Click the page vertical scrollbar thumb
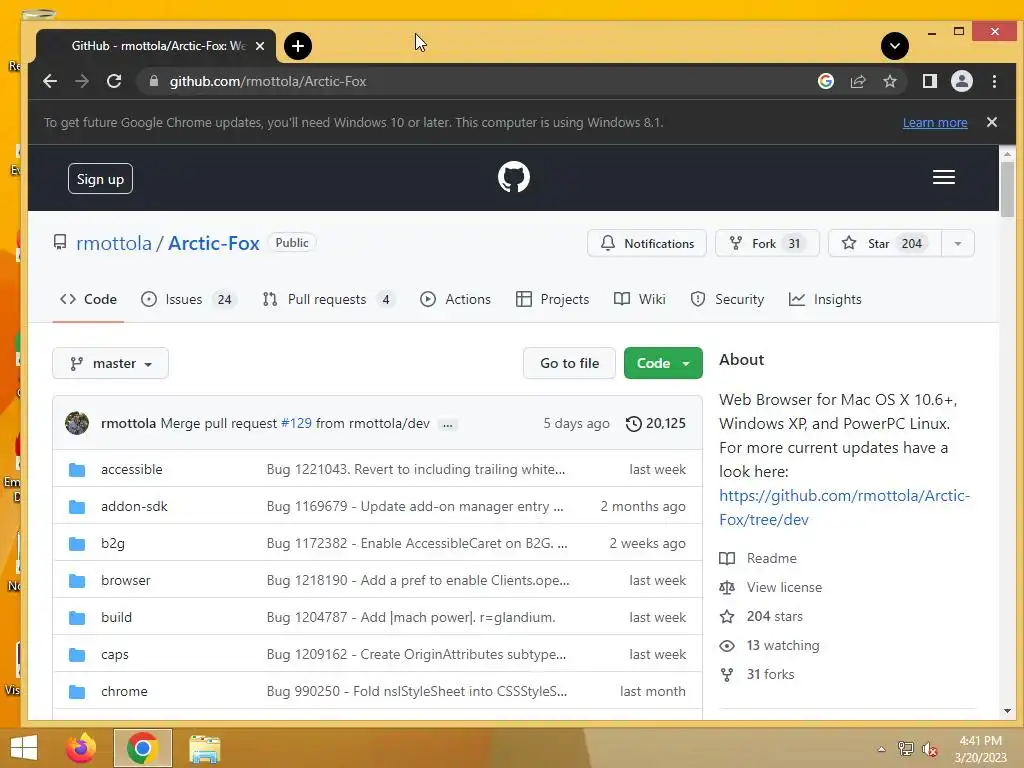This screenshot has height=768, width=1024. pyautogui.click(x=1007, y=189)
